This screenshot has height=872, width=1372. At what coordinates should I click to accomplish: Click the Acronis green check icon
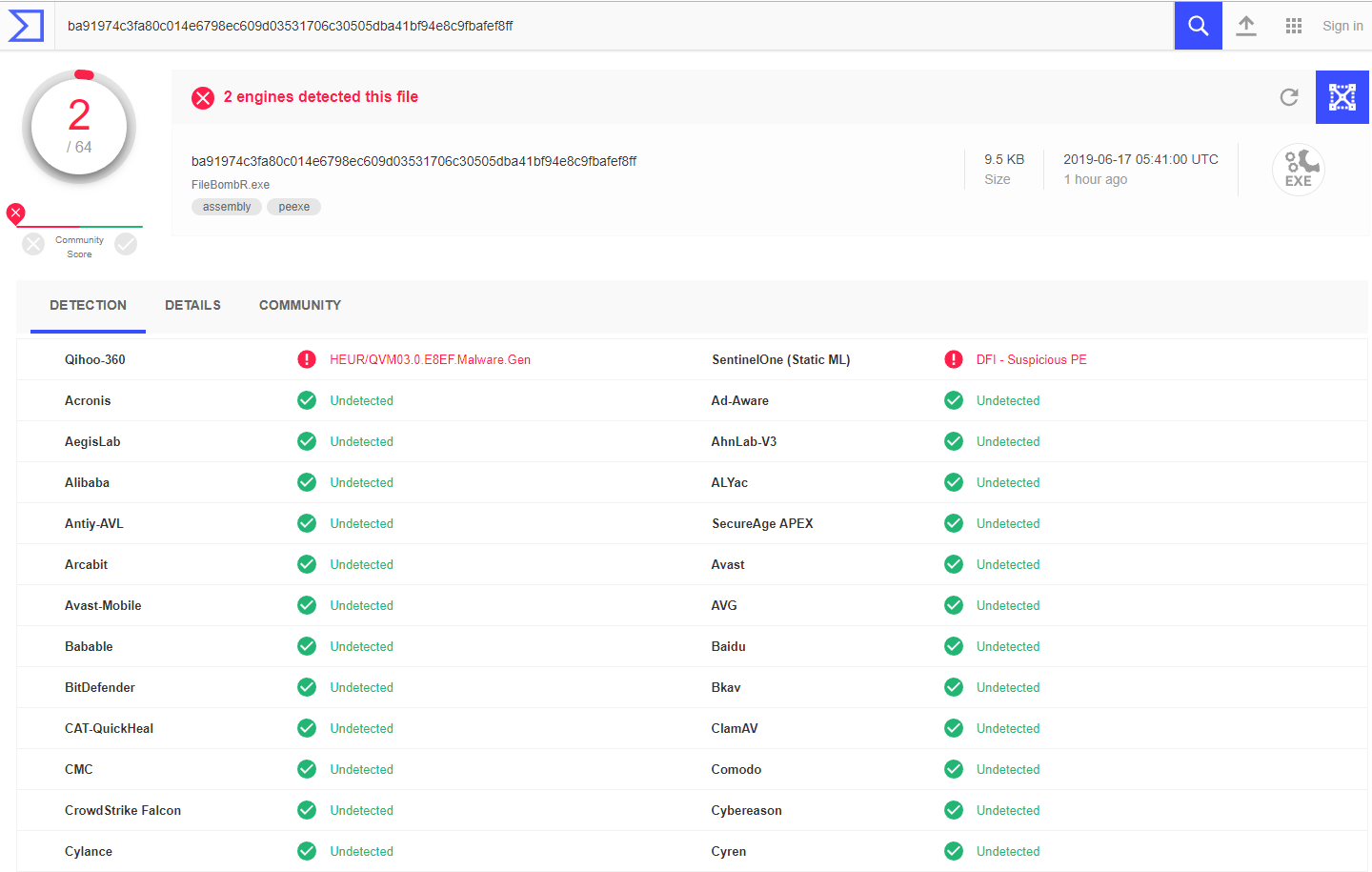[x=307, y=400]
